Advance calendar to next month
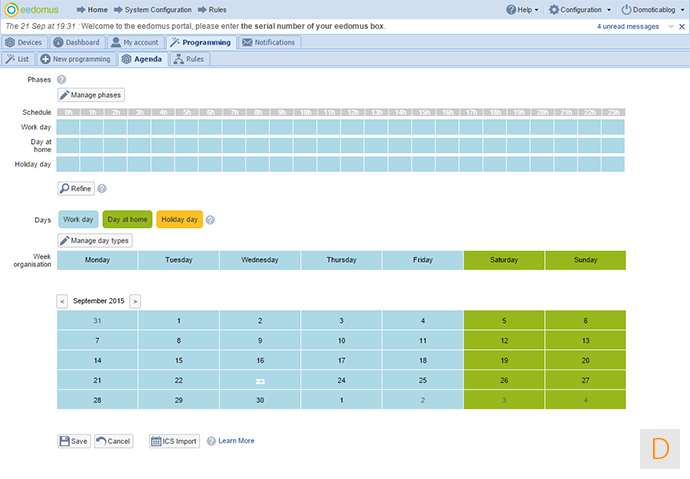The height and width of the screenshot is (479, 690). pos(135,301)
